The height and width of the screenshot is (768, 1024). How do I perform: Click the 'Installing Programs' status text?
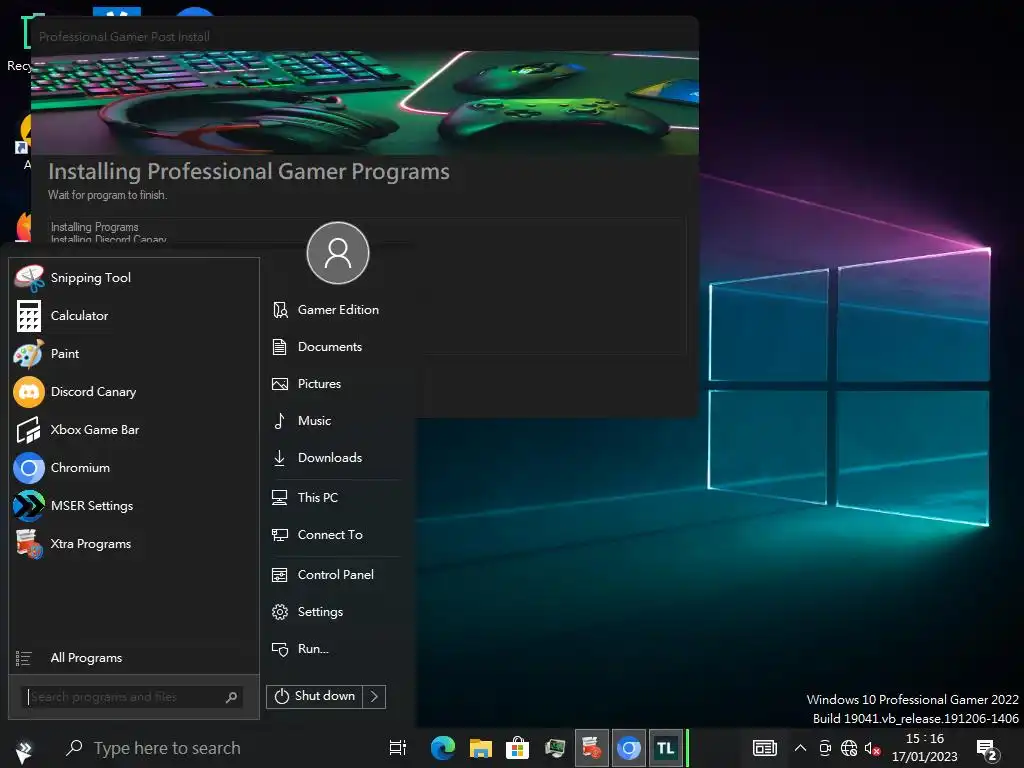pyautogui.click(x=95, y=227)
